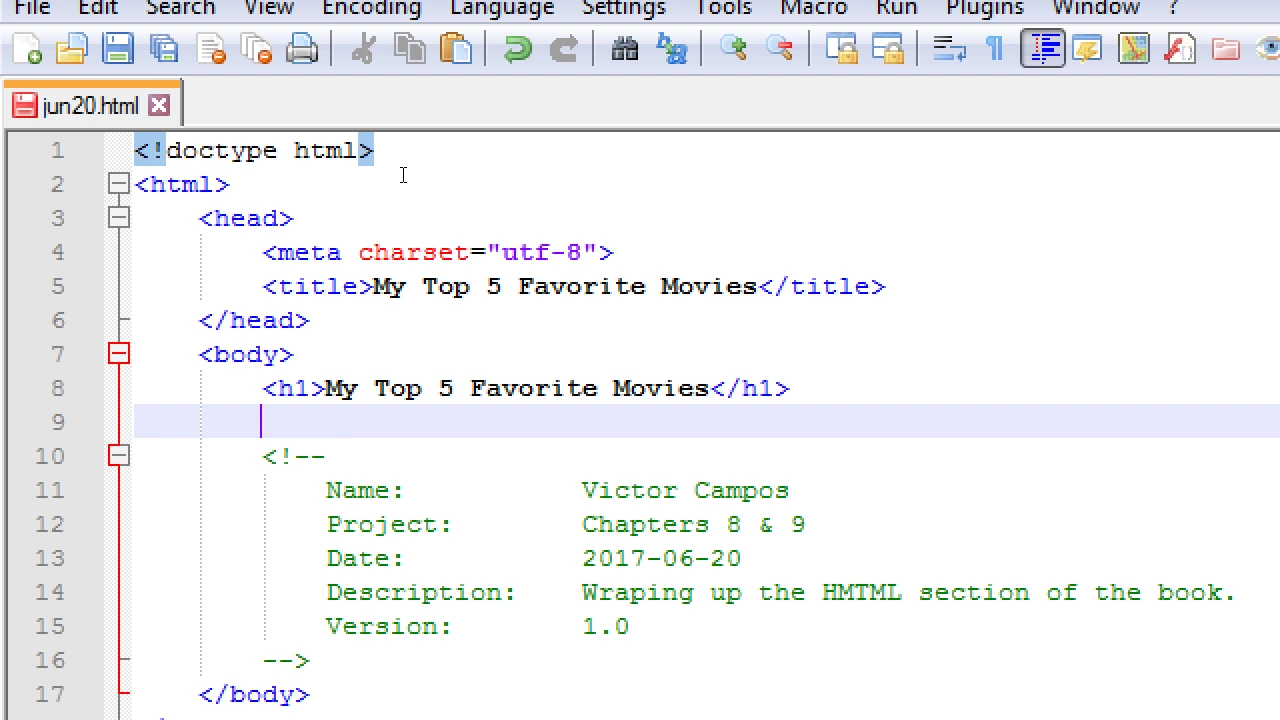This screenshot has height=720, width=1280.
Task: Open the Language menu
Action: (502, 8)
